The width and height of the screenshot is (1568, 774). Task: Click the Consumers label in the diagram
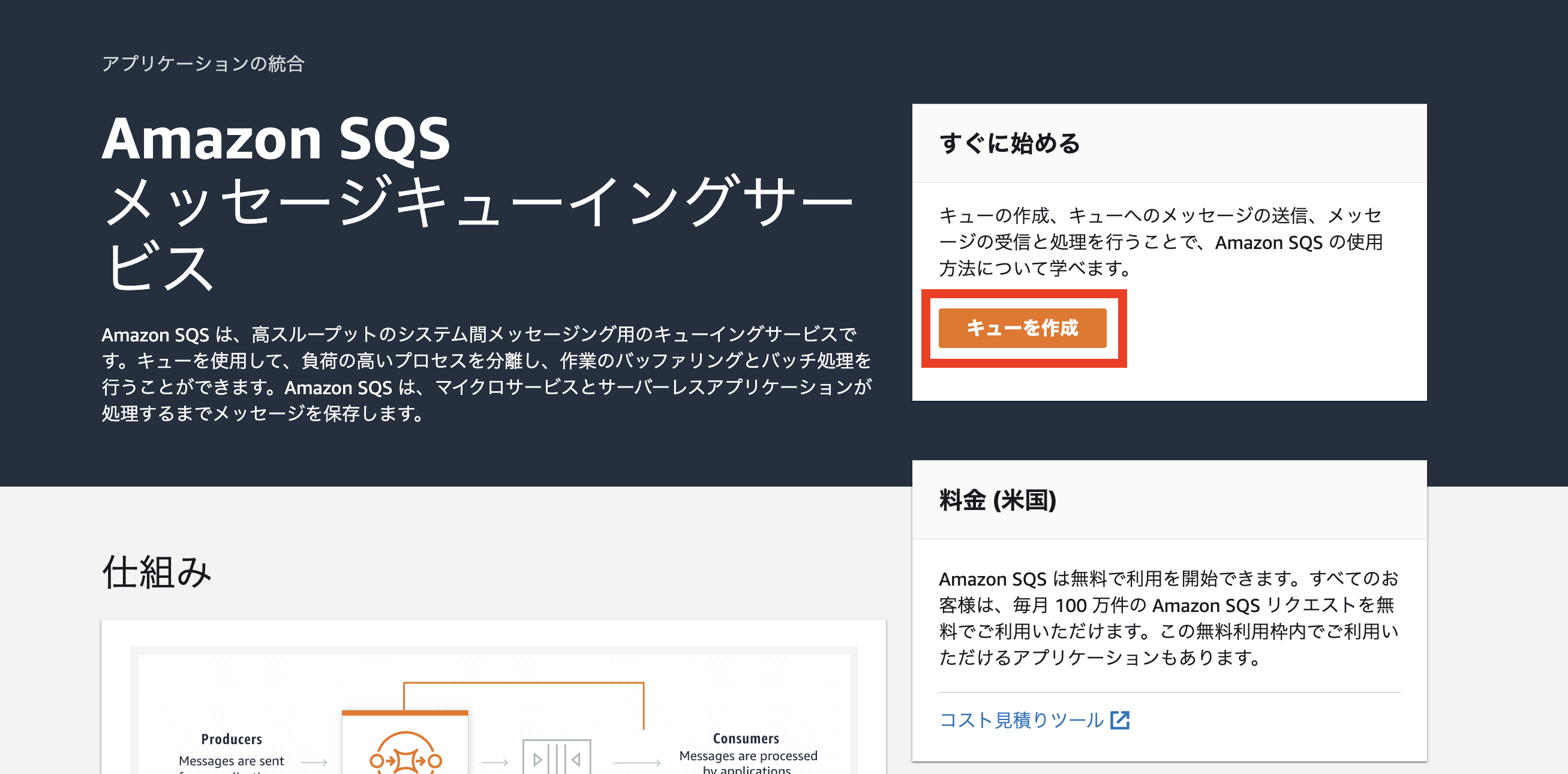coord(746,739)
